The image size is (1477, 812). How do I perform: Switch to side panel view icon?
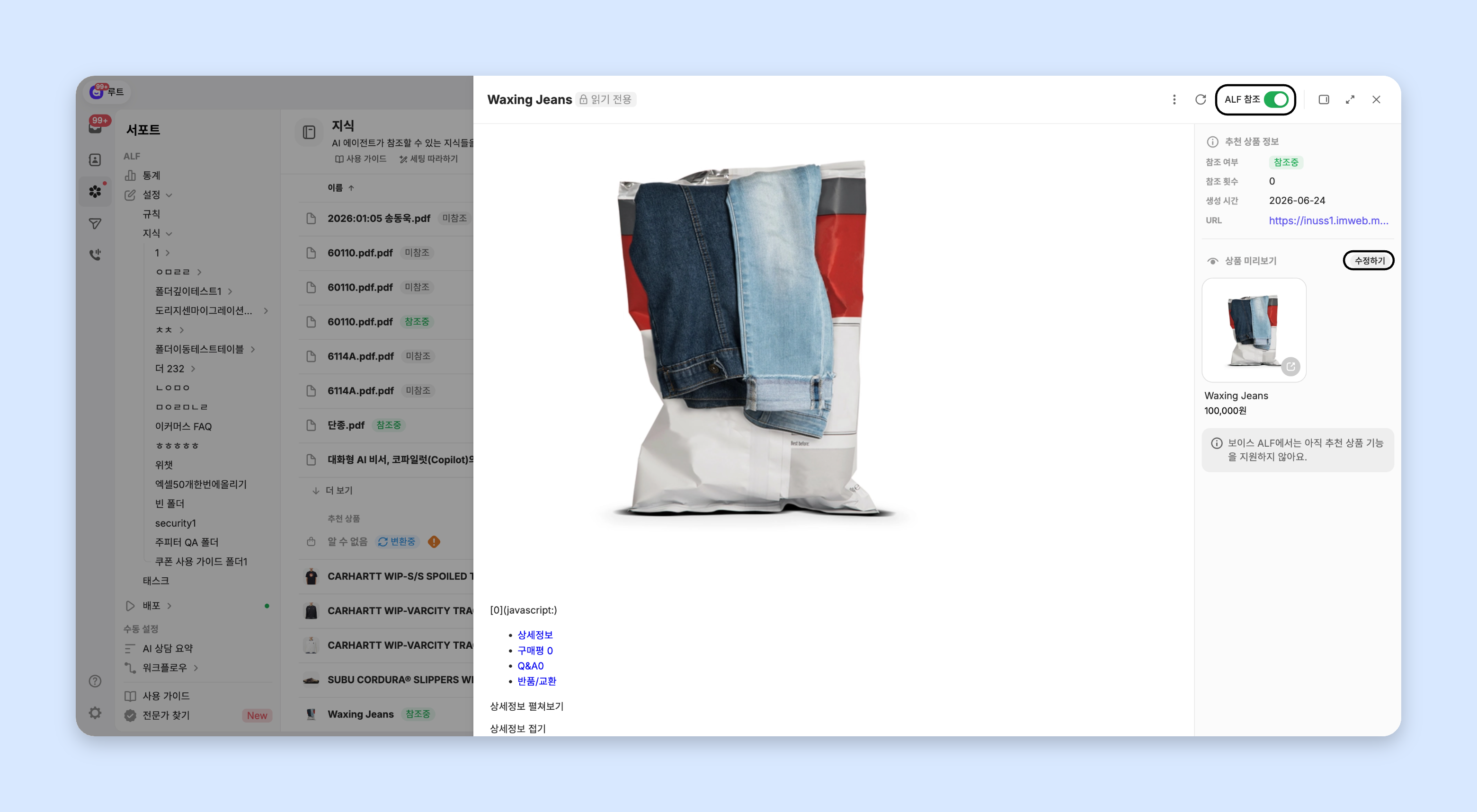[1323, 100]
